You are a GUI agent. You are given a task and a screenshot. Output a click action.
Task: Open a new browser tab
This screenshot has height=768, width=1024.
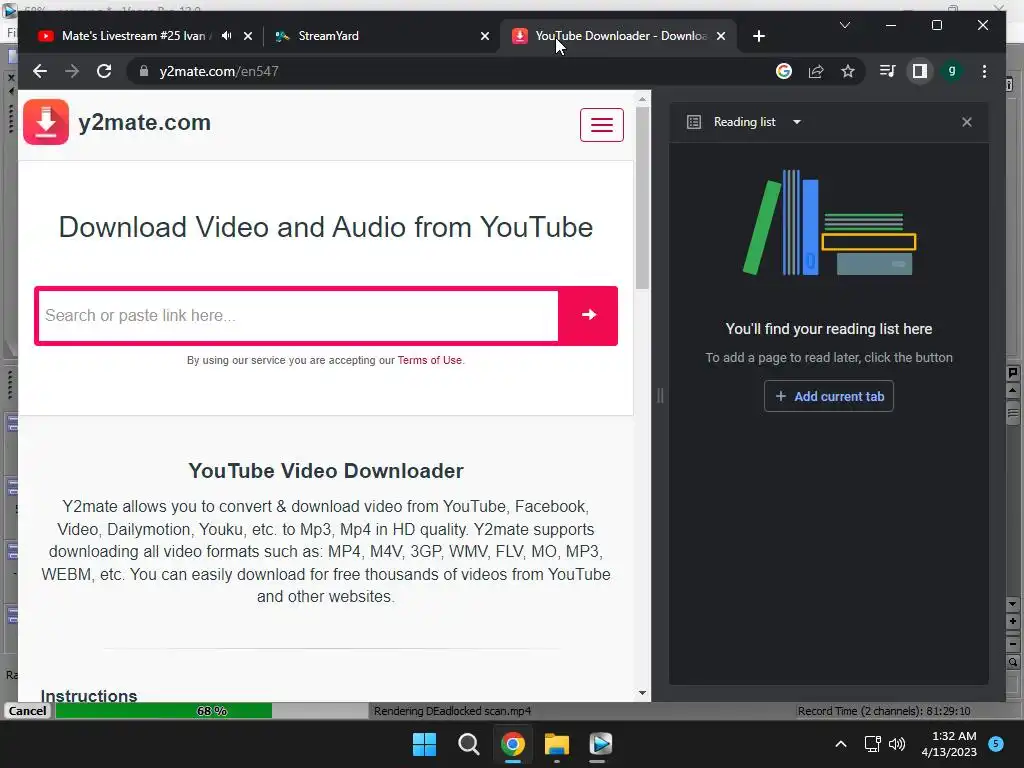tap(758, 36)
